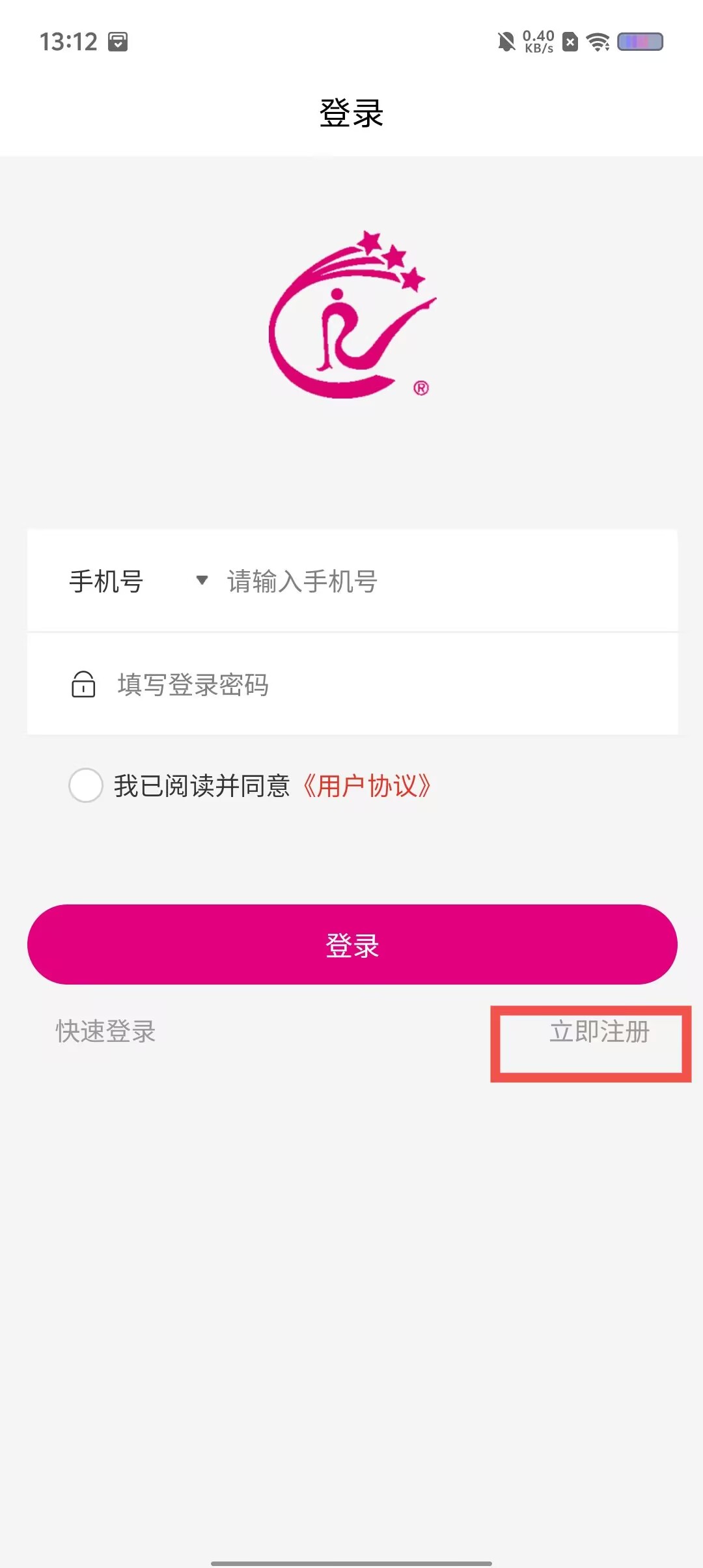Expand the 手机号 login type dropdown arrow
Viewport: 703px width, 1568px height.
(202, 580)
